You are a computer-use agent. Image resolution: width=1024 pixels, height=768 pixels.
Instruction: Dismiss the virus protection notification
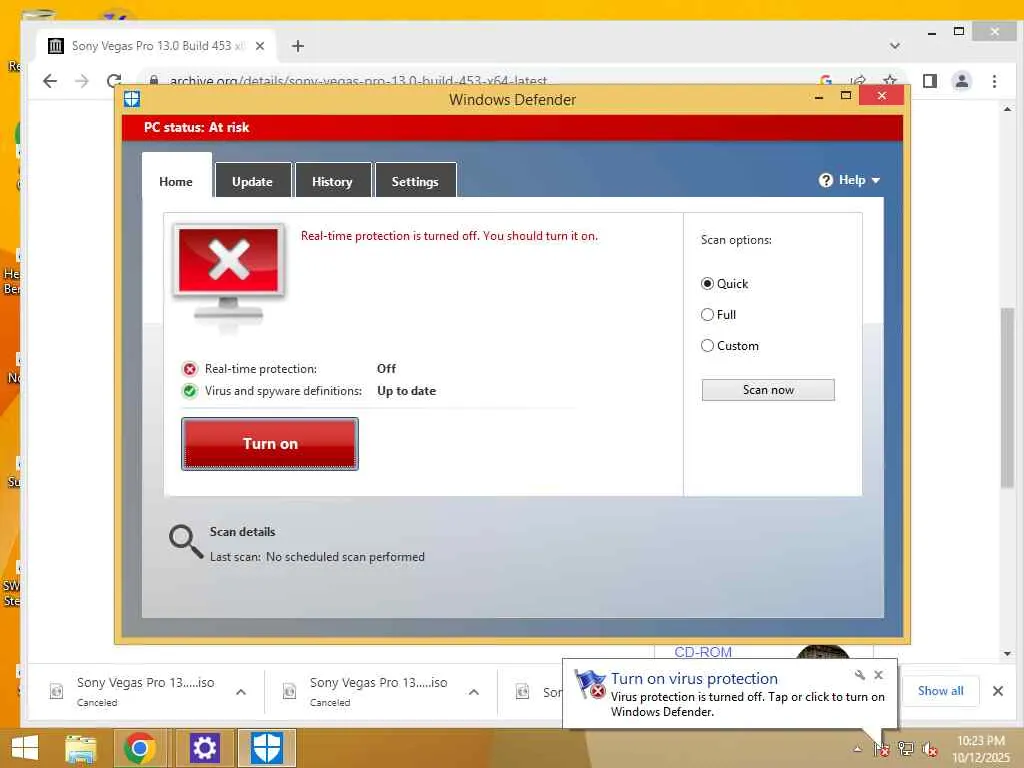[x=878, y=675]
